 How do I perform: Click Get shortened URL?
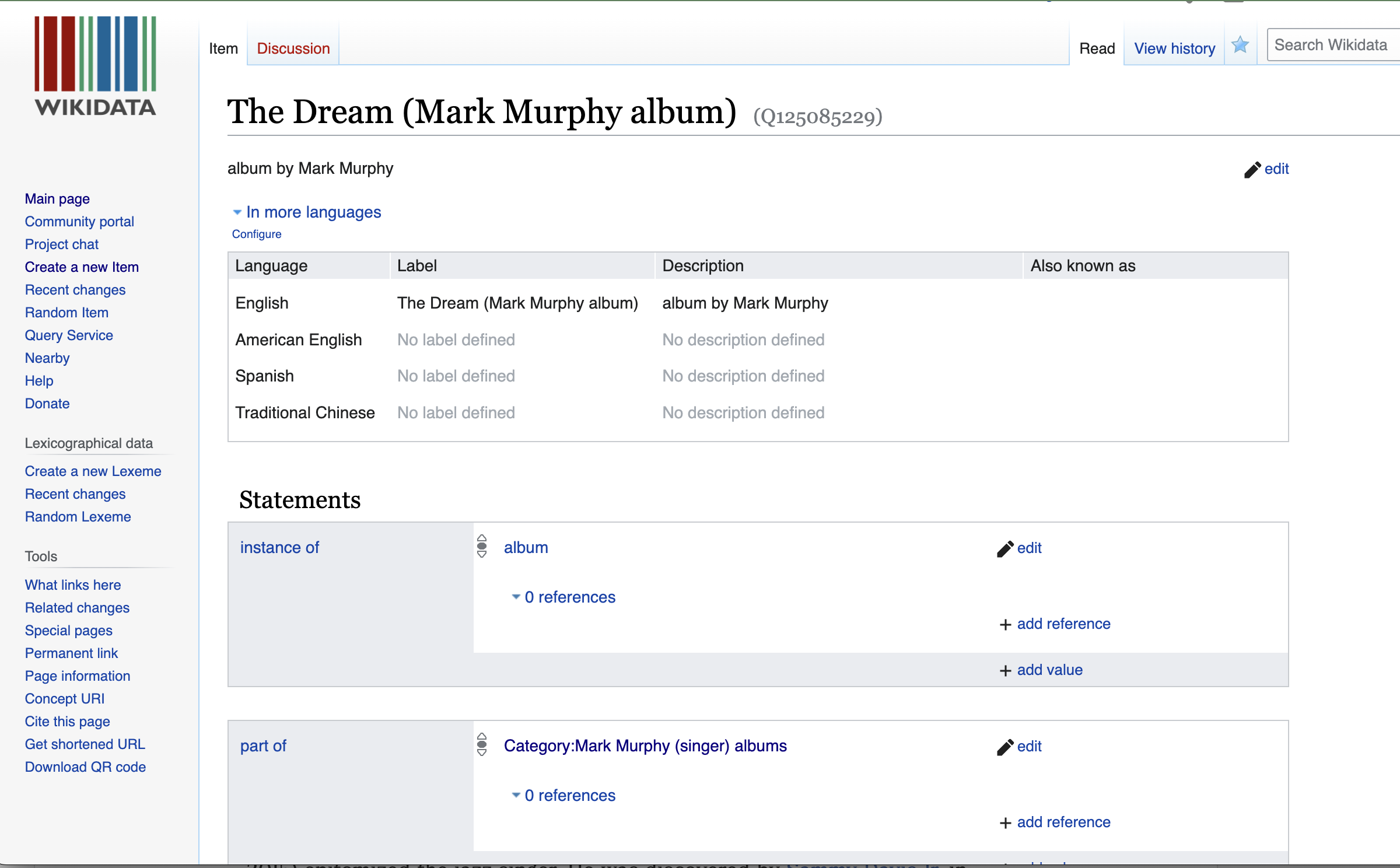85,744
